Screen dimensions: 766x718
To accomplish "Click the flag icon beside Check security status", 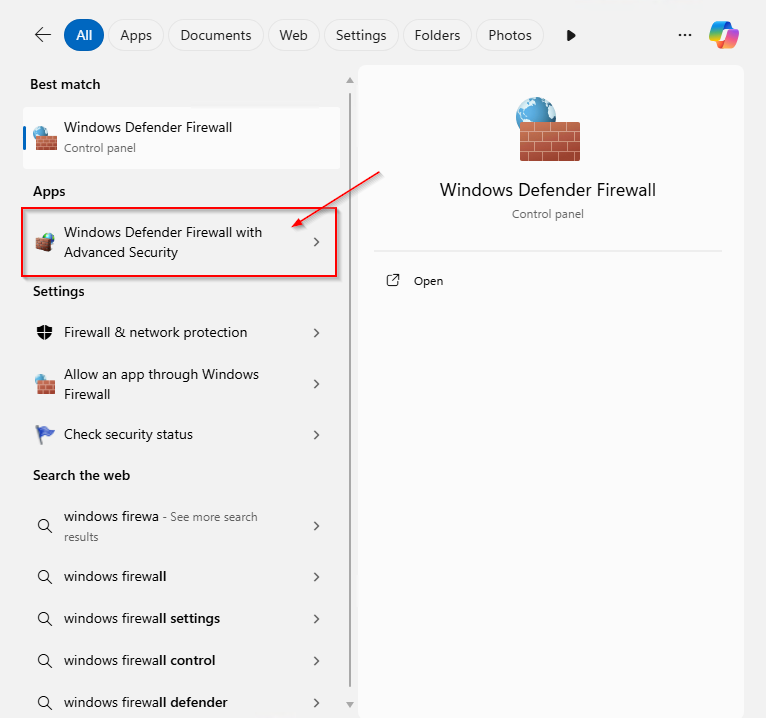I will tap(44, 435).
